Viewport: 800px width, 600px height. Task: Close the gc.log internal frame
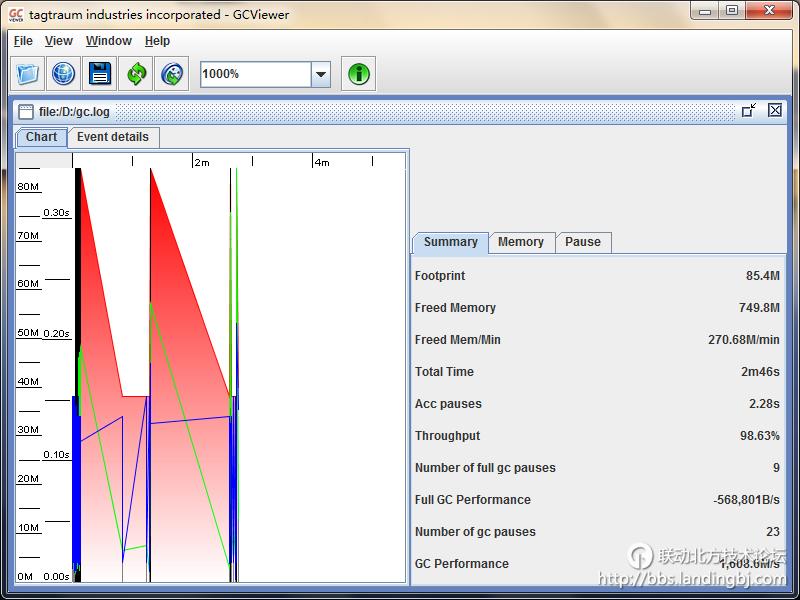click(x=775, y=111)
